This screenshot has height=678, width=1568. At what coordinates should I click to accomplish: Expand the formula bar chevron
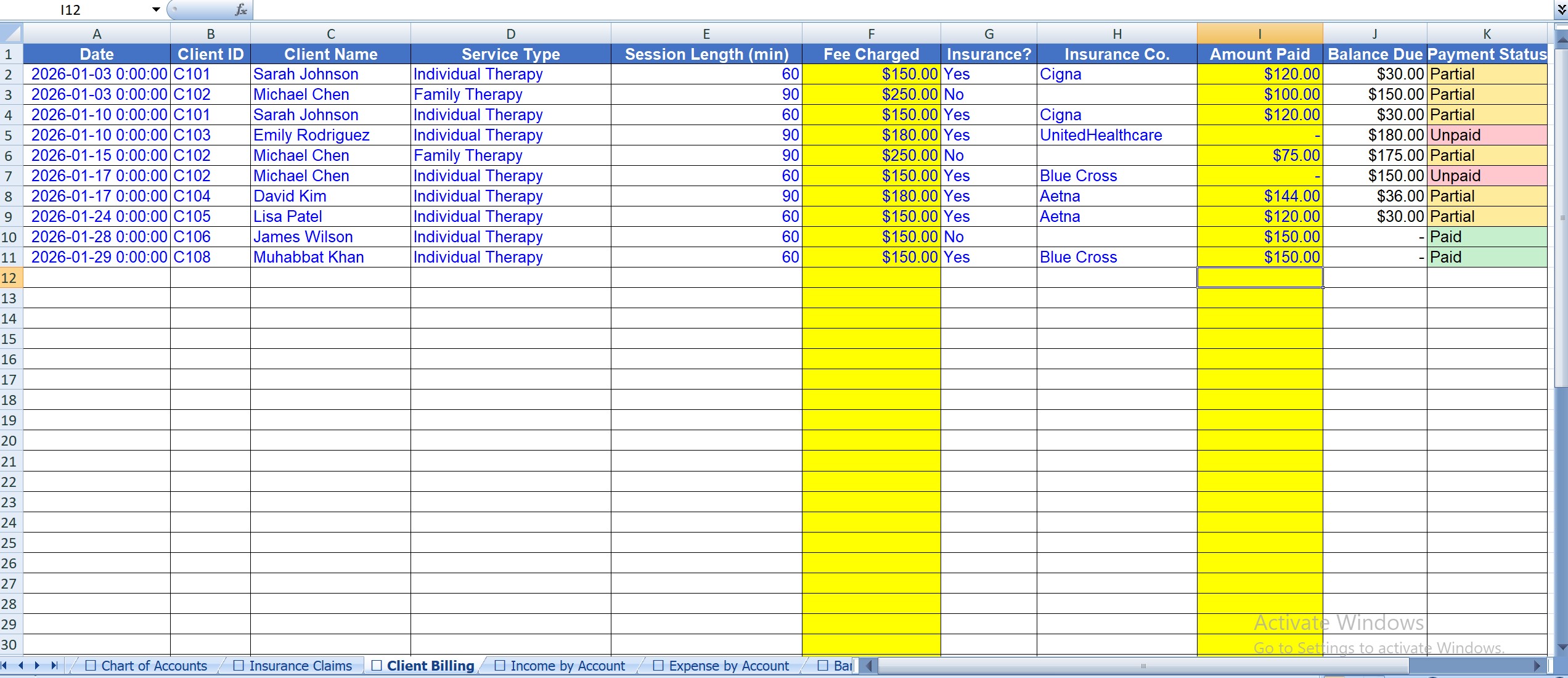coord(1561,10)
